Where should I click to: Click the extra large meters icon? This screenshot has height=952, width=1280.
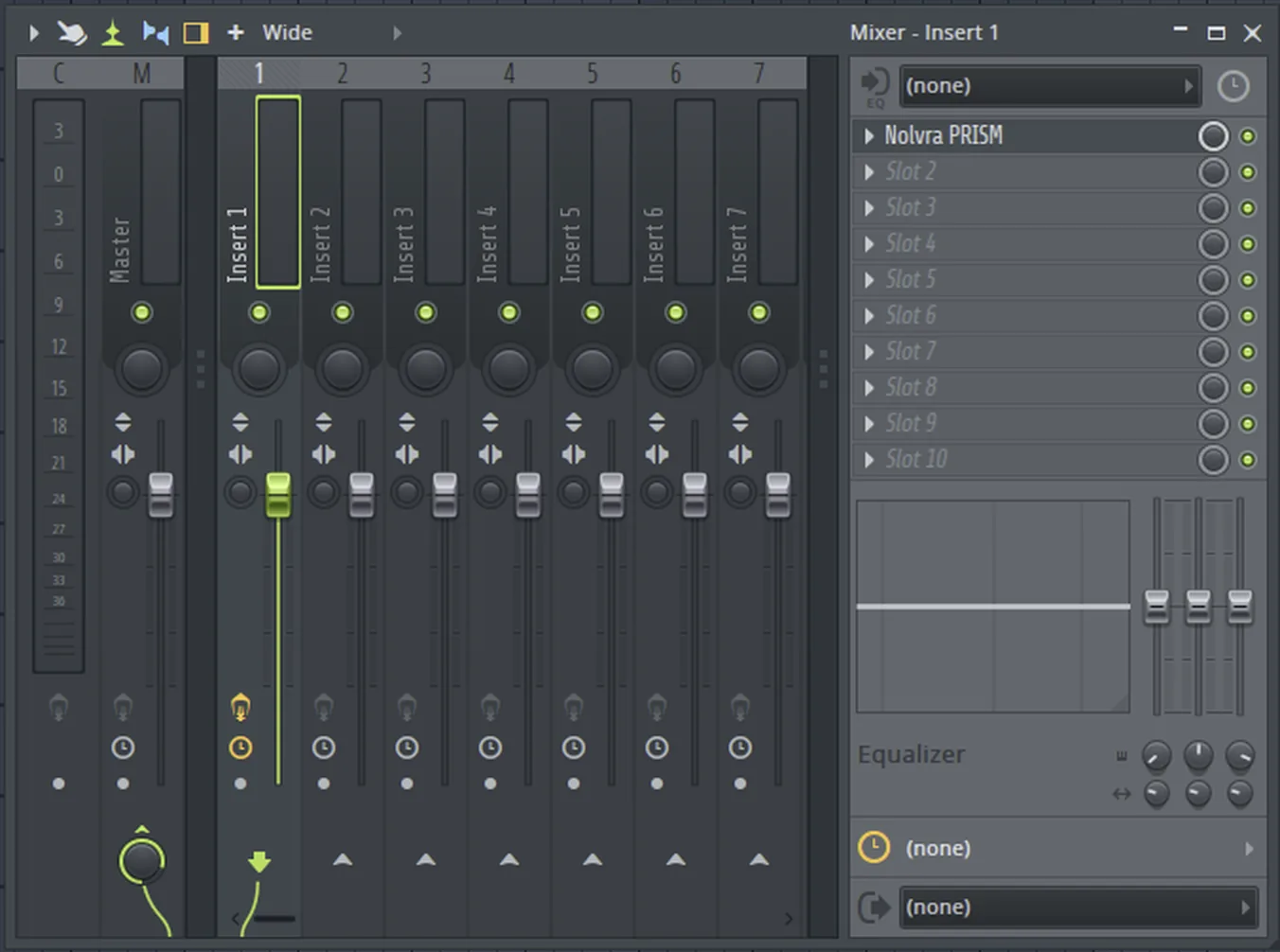click(x=113, y=33)
